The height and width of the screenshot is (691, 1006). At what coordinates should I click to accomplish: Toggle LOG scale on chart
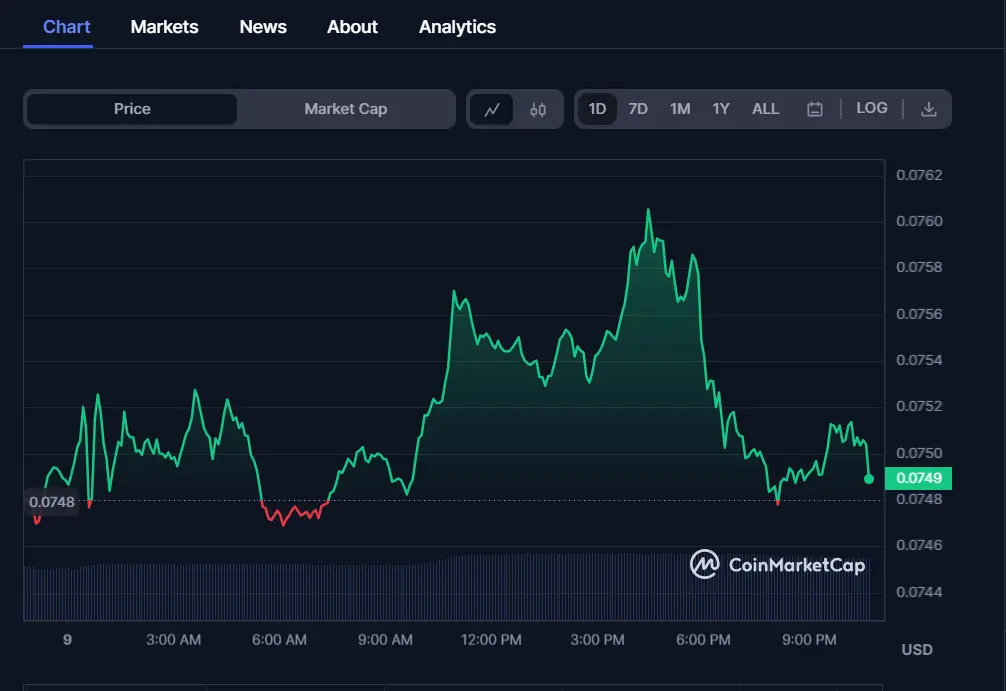[x=871, y=108]
